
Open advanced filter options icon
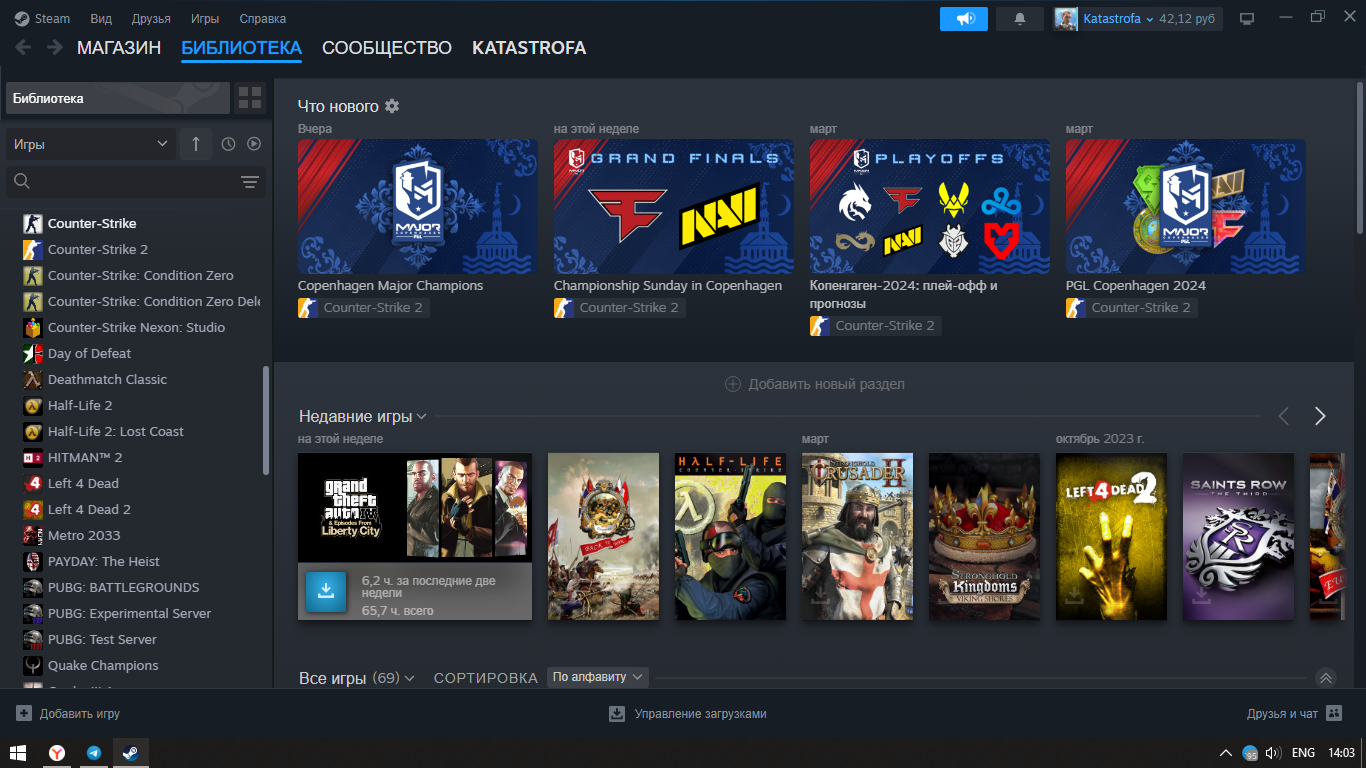250,182
